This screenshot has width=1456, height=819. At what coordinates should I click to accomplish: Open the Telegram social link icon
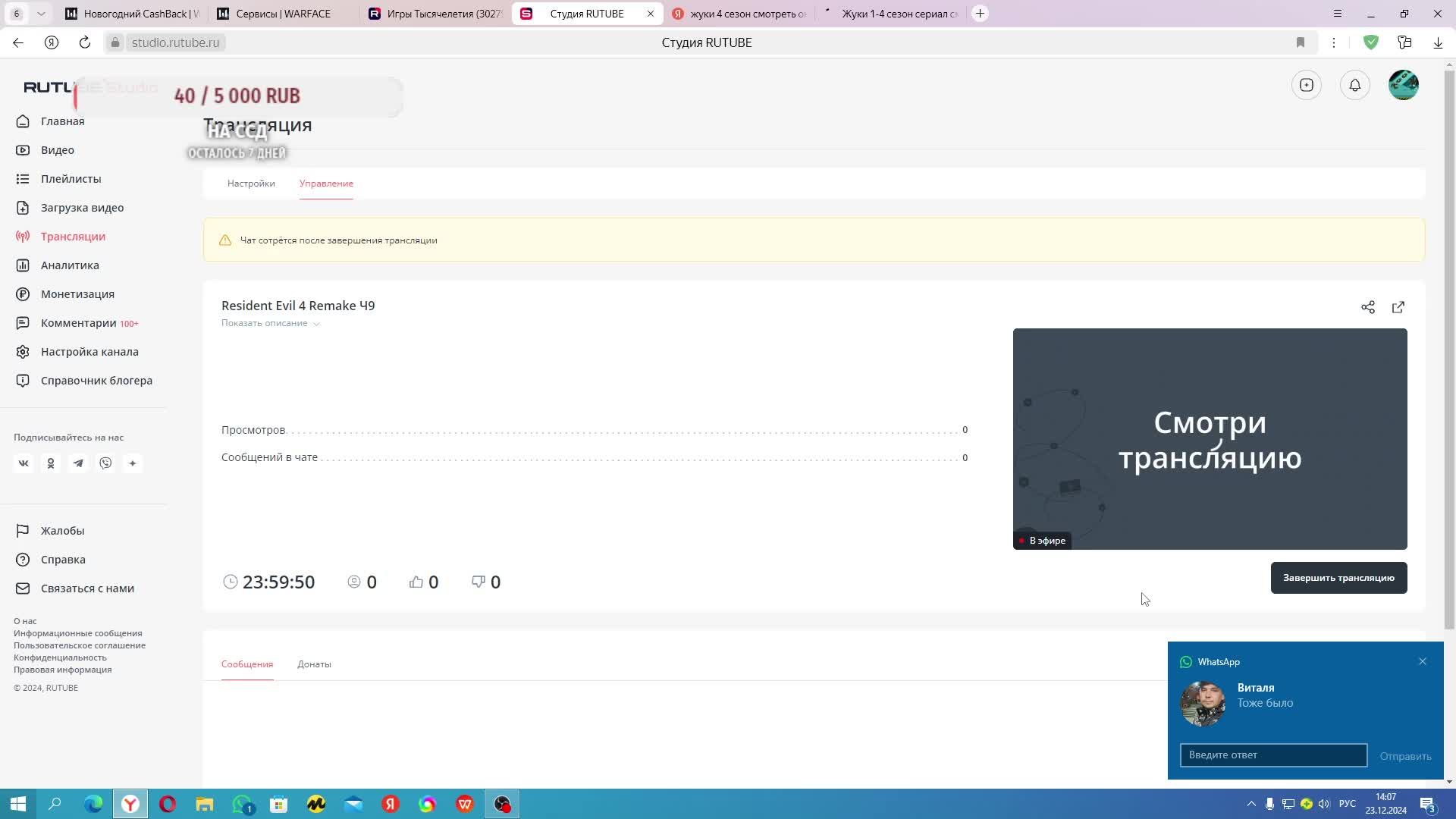[x=78, y=463]
